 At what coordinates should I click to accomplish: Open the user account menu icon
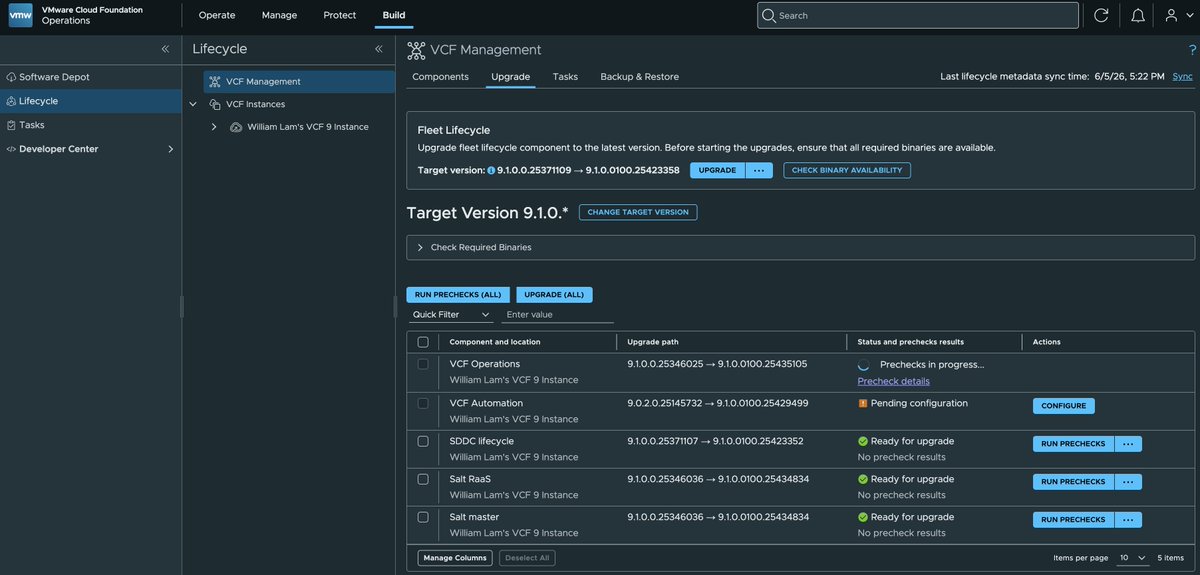(1172, 15)
